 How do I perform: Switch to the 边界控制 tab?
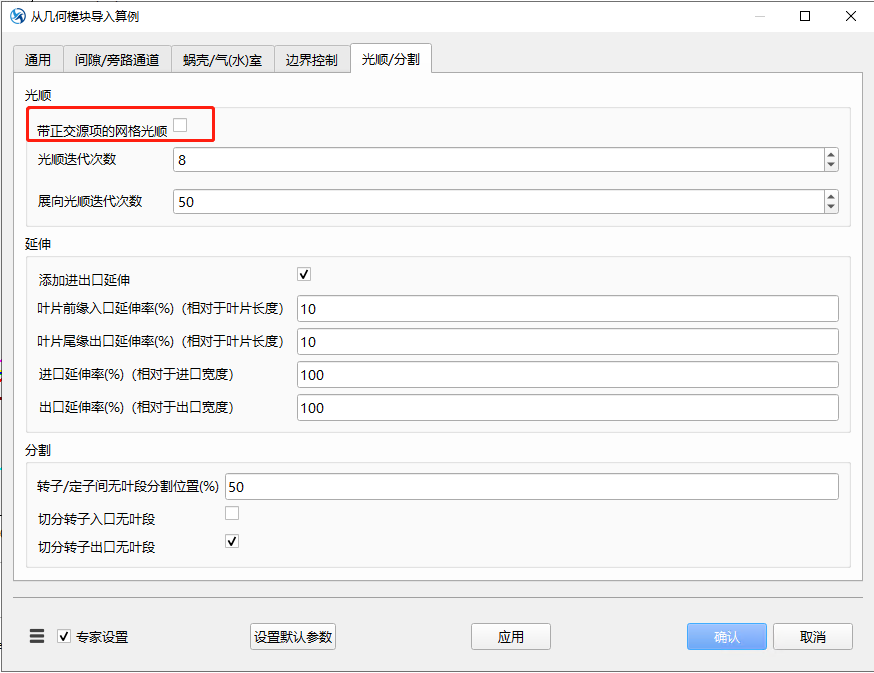pyautogui.click(x=312, y=60)
